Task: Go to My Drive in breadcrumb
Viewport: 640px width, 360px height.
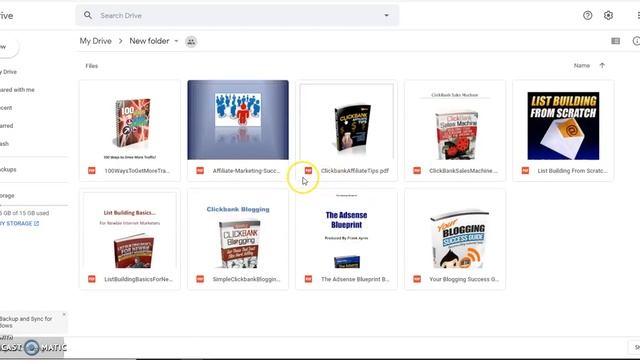Action: tap(96, 41)
